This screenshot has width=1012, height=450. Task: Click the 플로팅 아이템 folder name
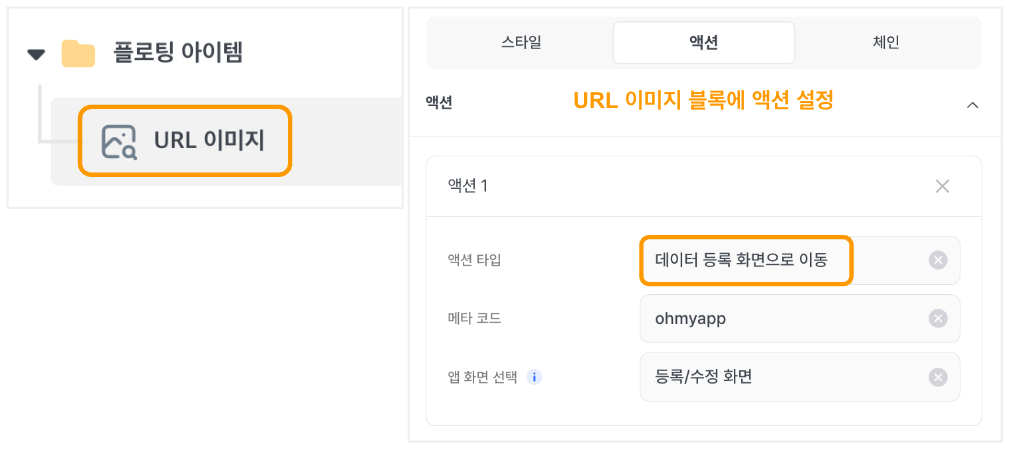click(178, 53)
